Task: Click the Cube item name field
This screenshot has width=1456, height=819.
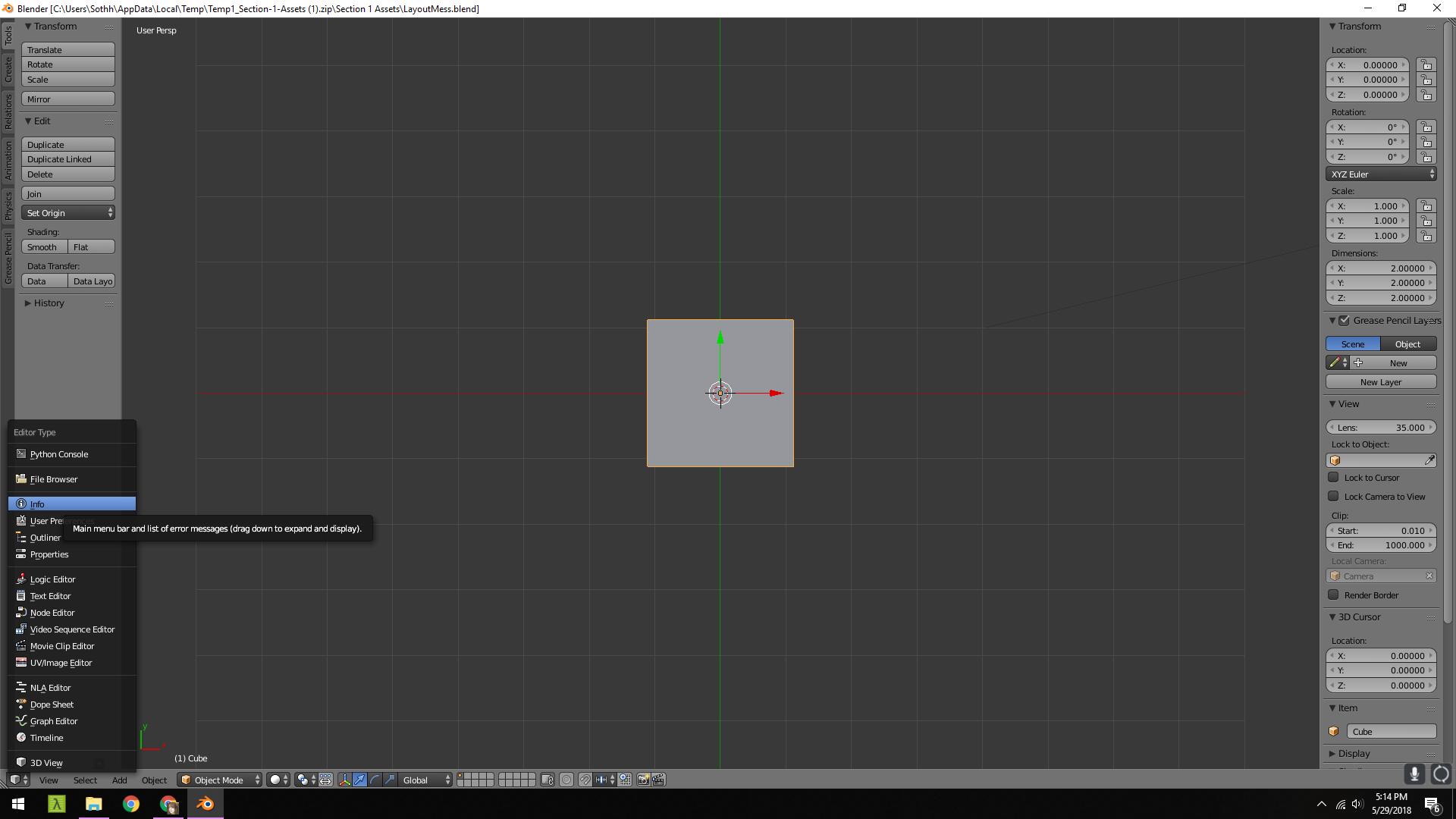Action: 1392,732
